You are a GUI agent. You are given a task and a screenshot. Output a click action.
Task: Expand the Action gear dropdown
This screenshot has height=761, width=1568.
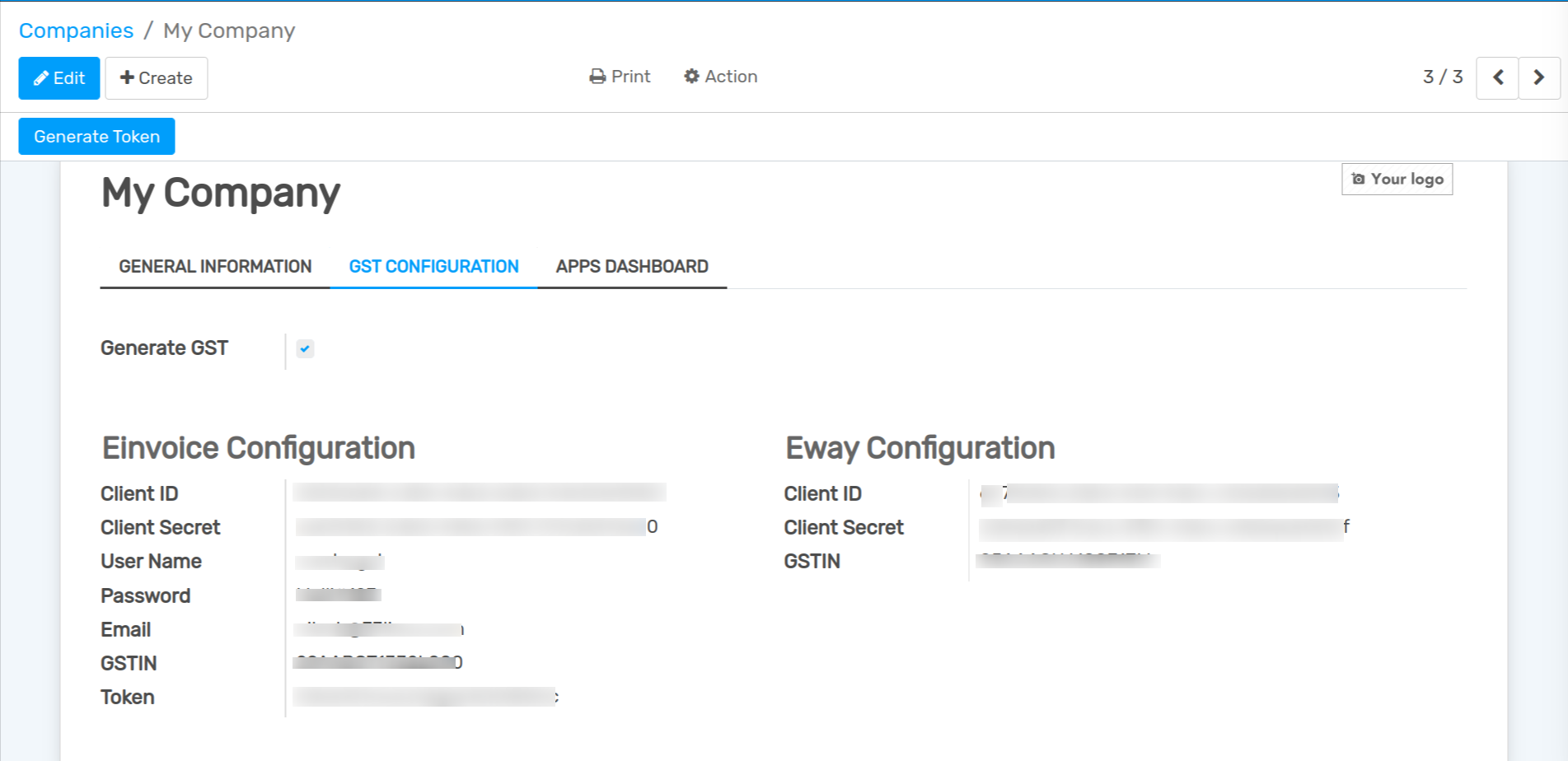point(721,77)
